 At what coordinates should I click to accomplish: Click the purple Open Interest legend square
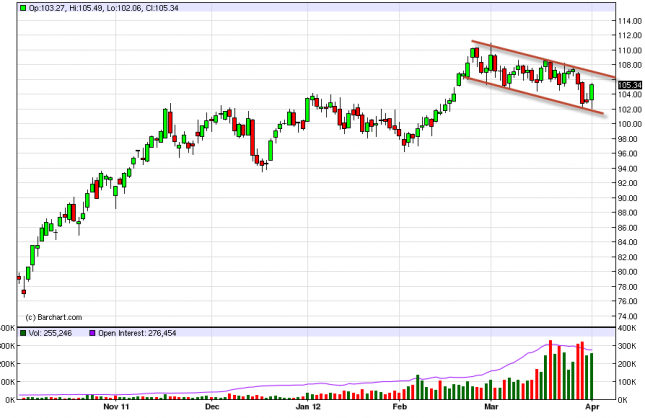point(92,333)
